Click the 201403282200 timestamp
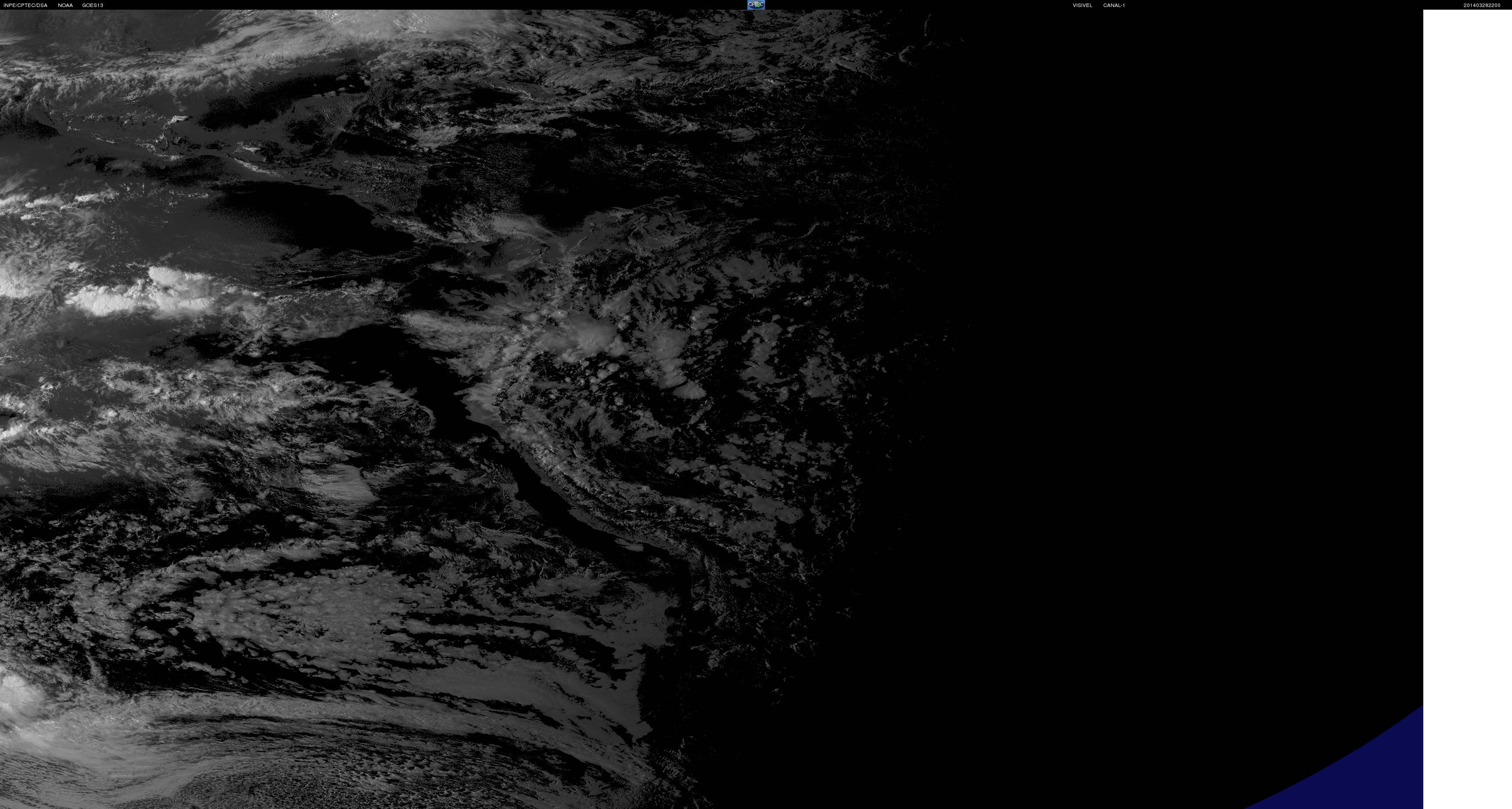Viewport: 1512px width, 809px height. (x=1481, y=5)
